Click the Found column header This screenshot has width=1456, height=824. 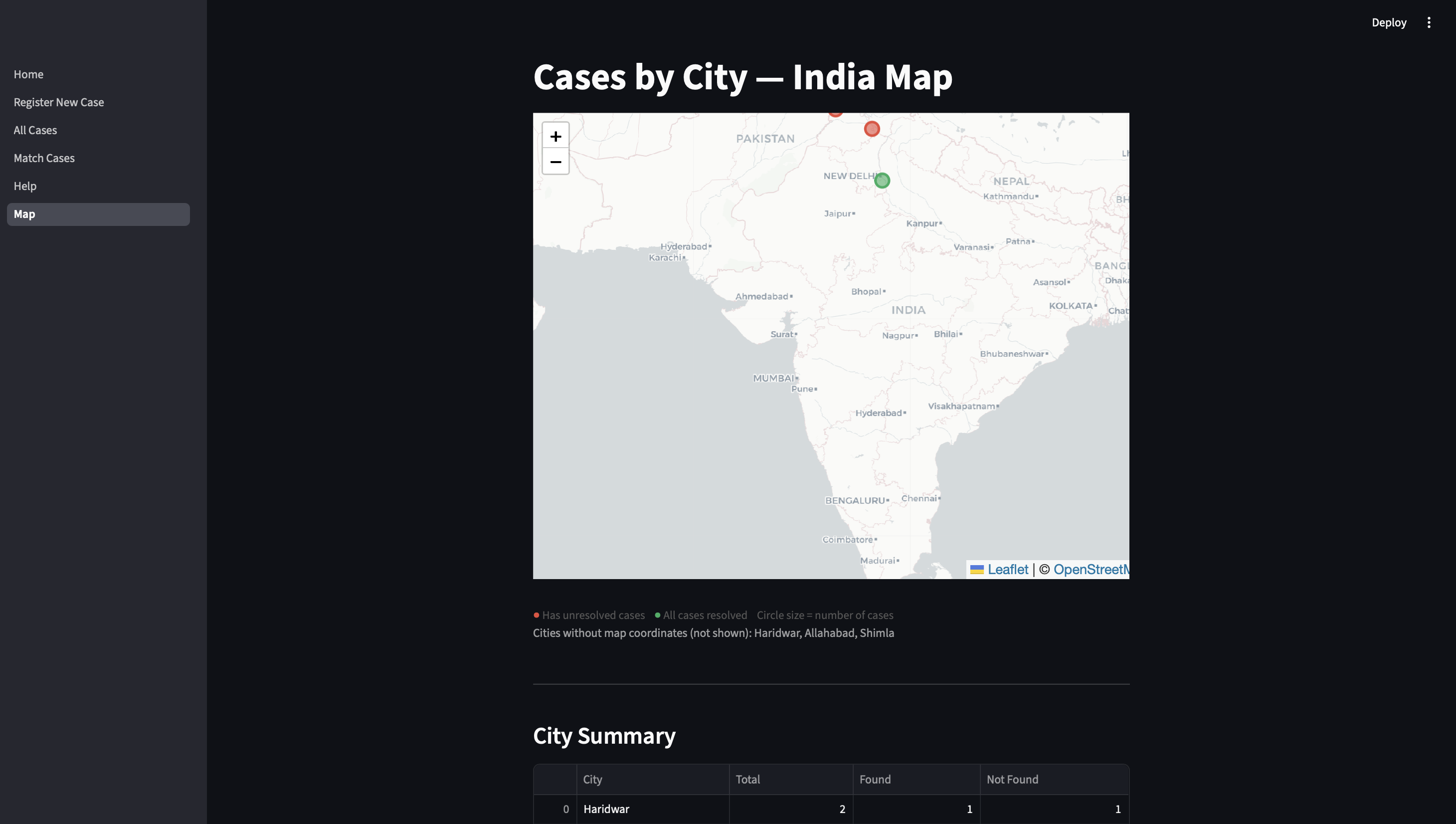click(875, 779)
